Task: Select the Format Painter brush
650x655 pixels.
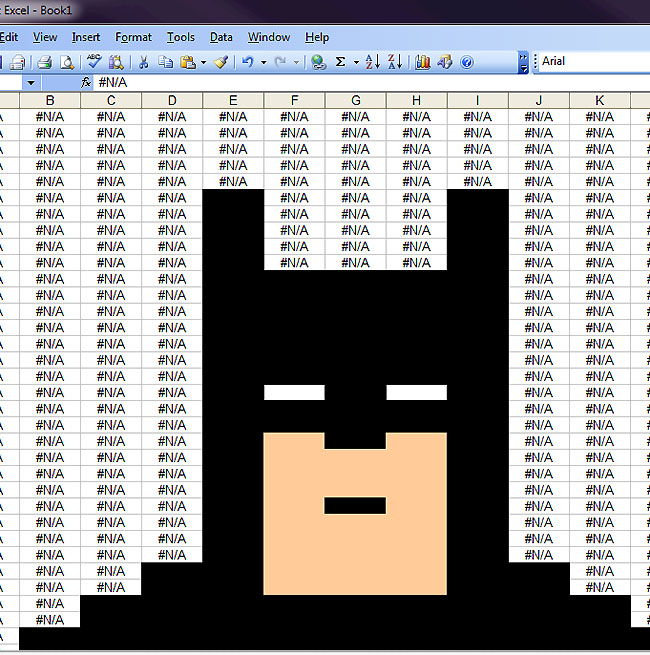Action: point(221,63)
